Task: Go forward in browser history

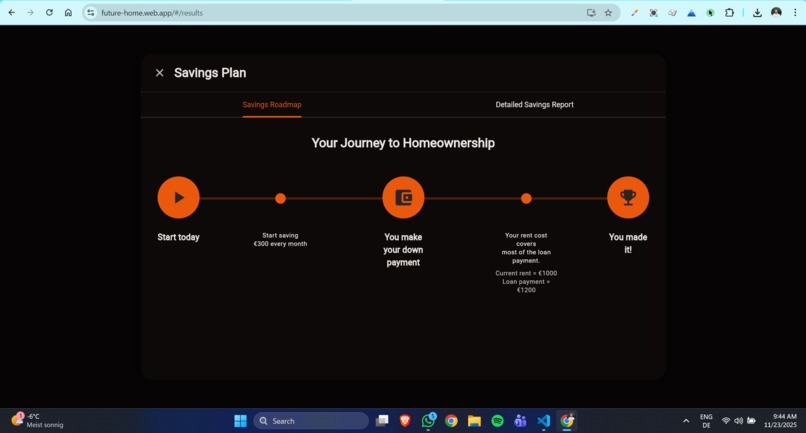Action: tap(30, 12)
